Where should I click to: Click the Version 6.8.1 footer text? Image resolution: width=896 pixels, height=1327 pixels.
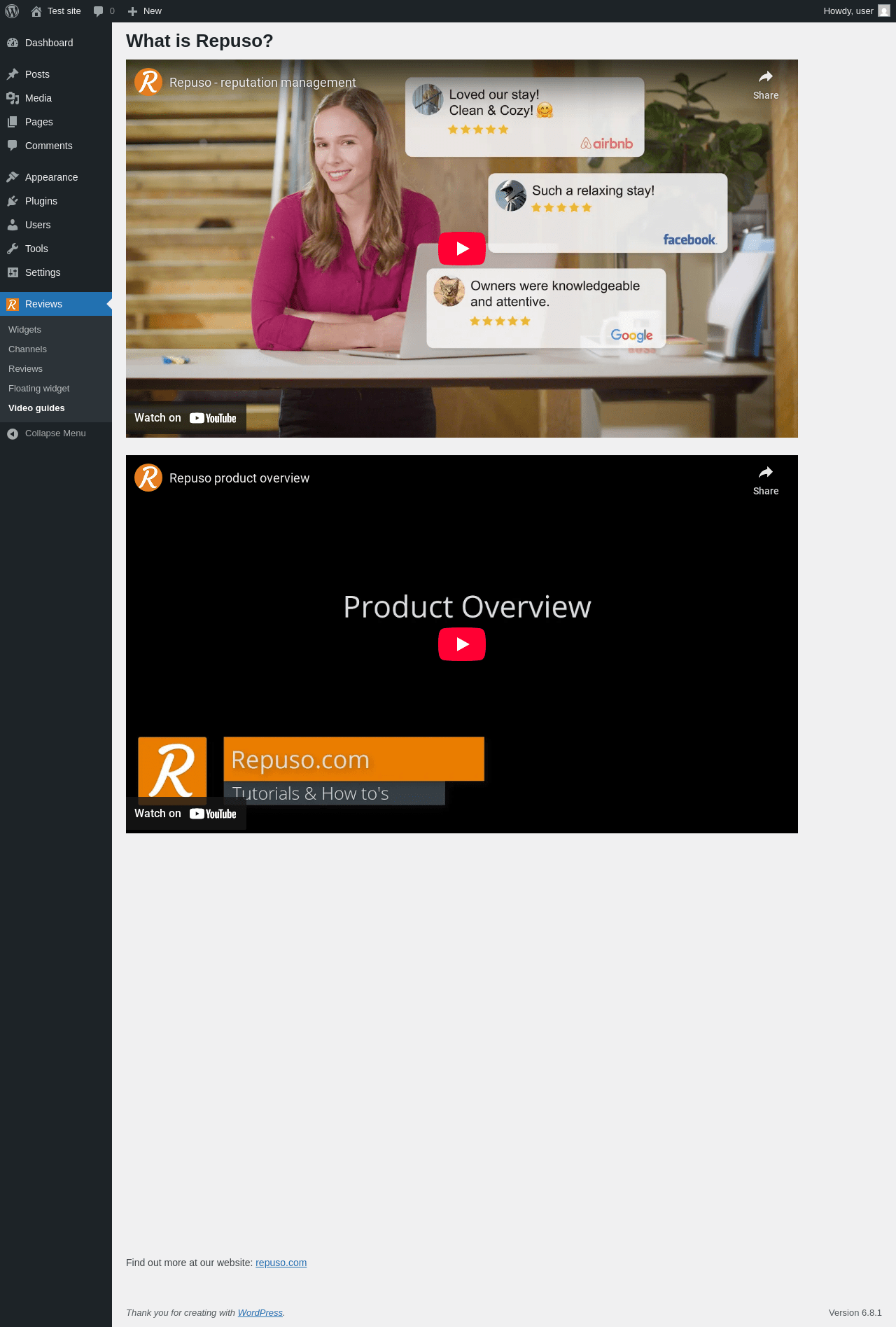pos(855,1313)
